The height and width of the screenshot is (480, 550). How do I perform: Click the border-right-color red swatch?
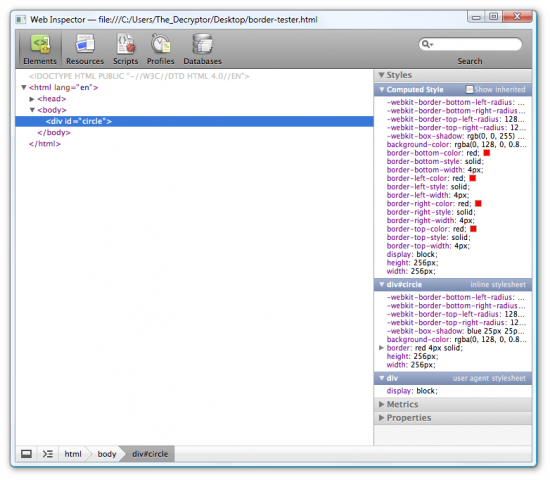coord(478,204)
